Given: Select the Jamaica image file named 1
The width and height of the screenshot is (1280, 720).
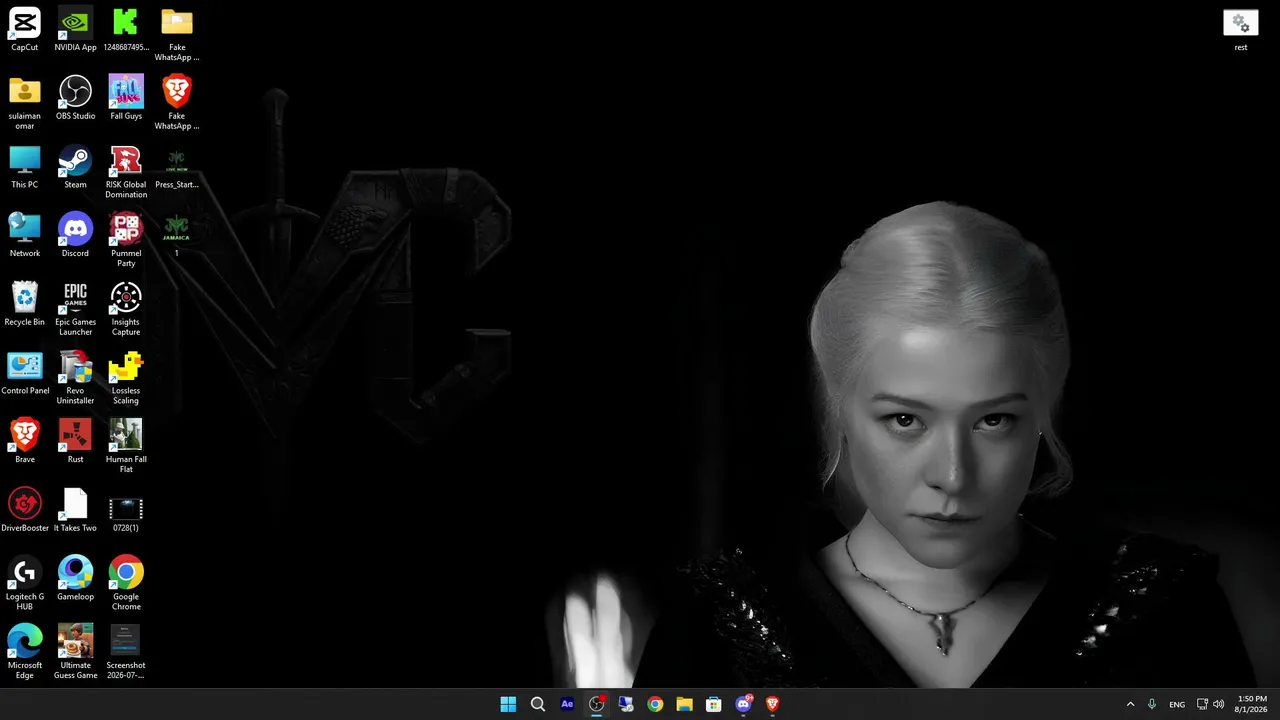Looking at the screenshot, I should coord(177,236).
